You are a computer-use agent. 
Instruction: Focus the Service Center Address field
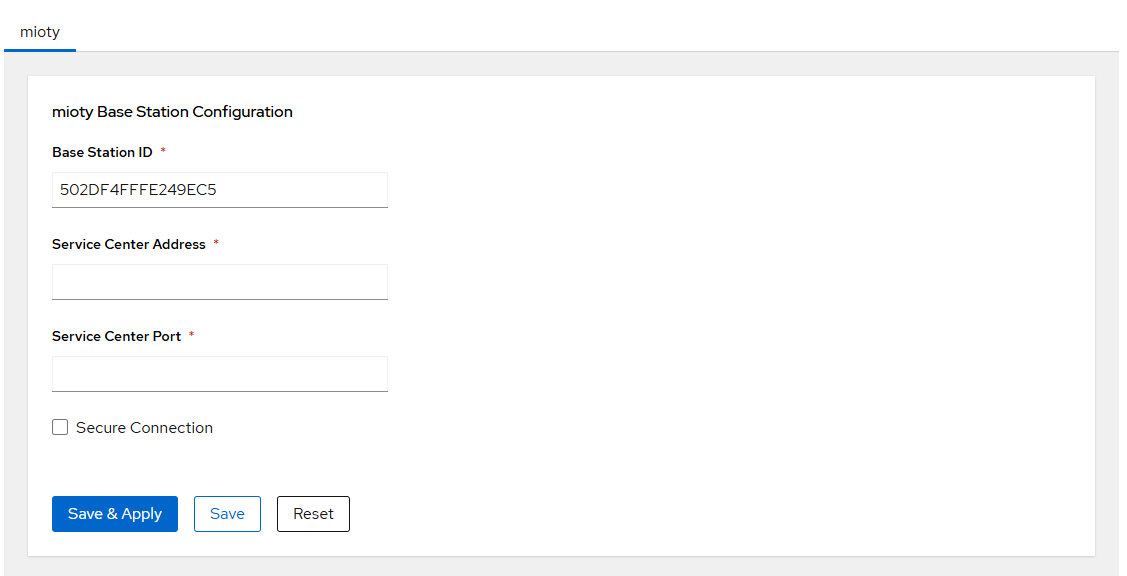[219, 281]
